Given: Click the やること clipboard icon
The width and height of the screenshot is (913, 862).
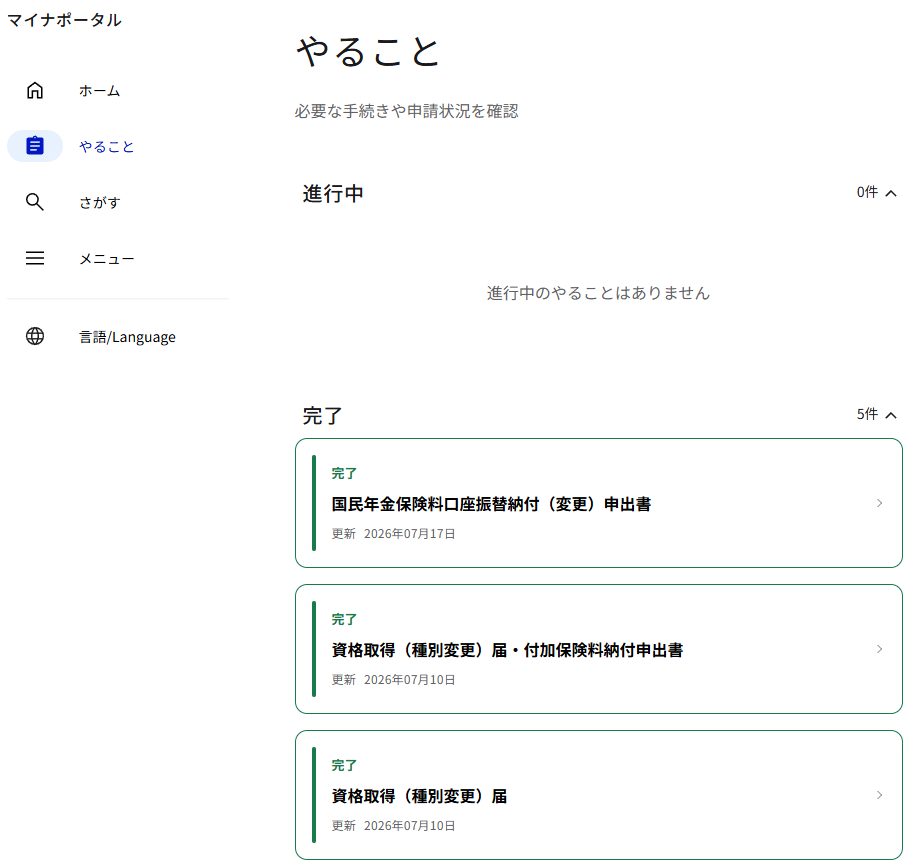Looking at the screenshot, I should [35, 146].
